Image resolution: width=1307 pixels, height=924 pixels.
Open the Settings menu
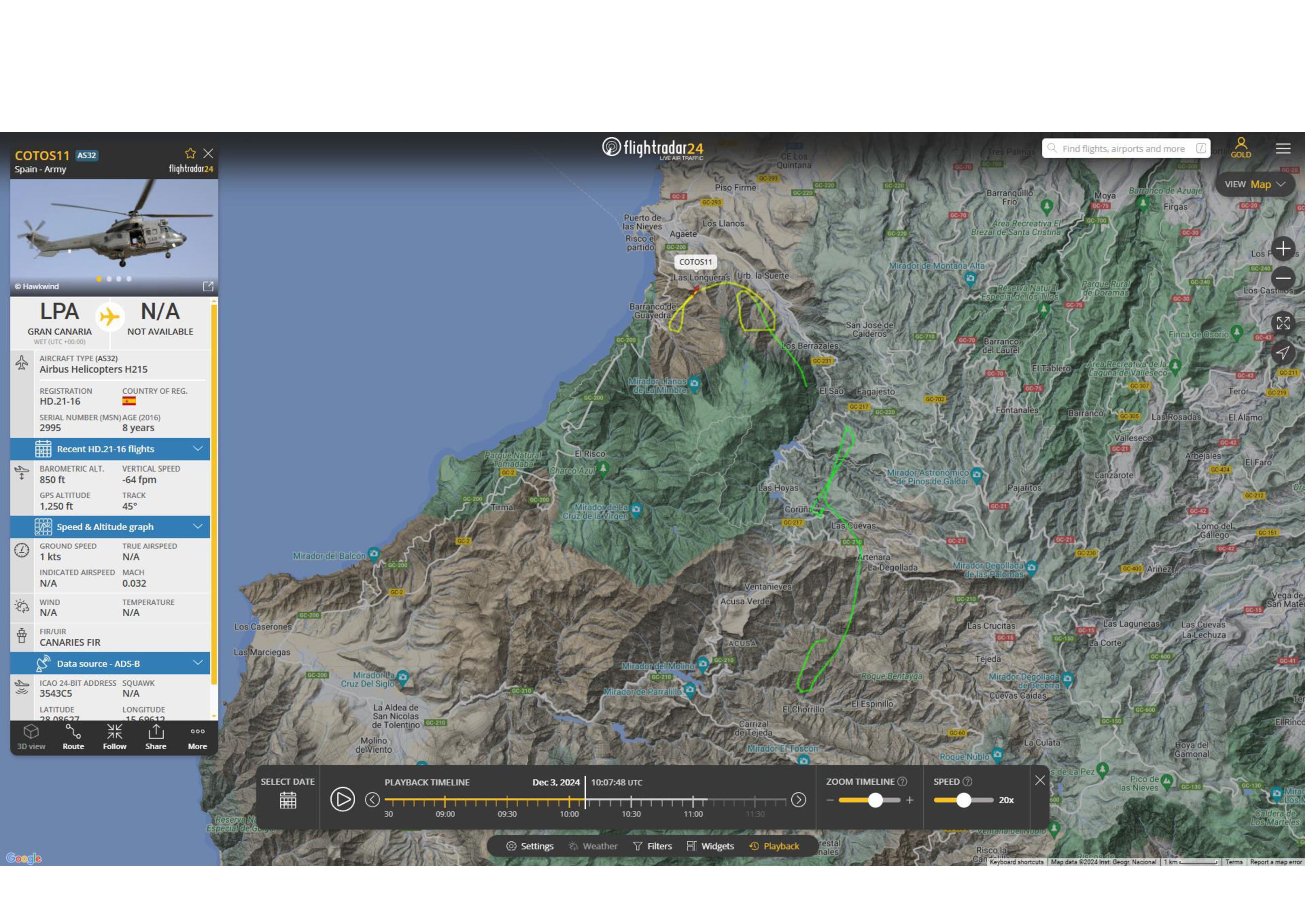point(529,846)
